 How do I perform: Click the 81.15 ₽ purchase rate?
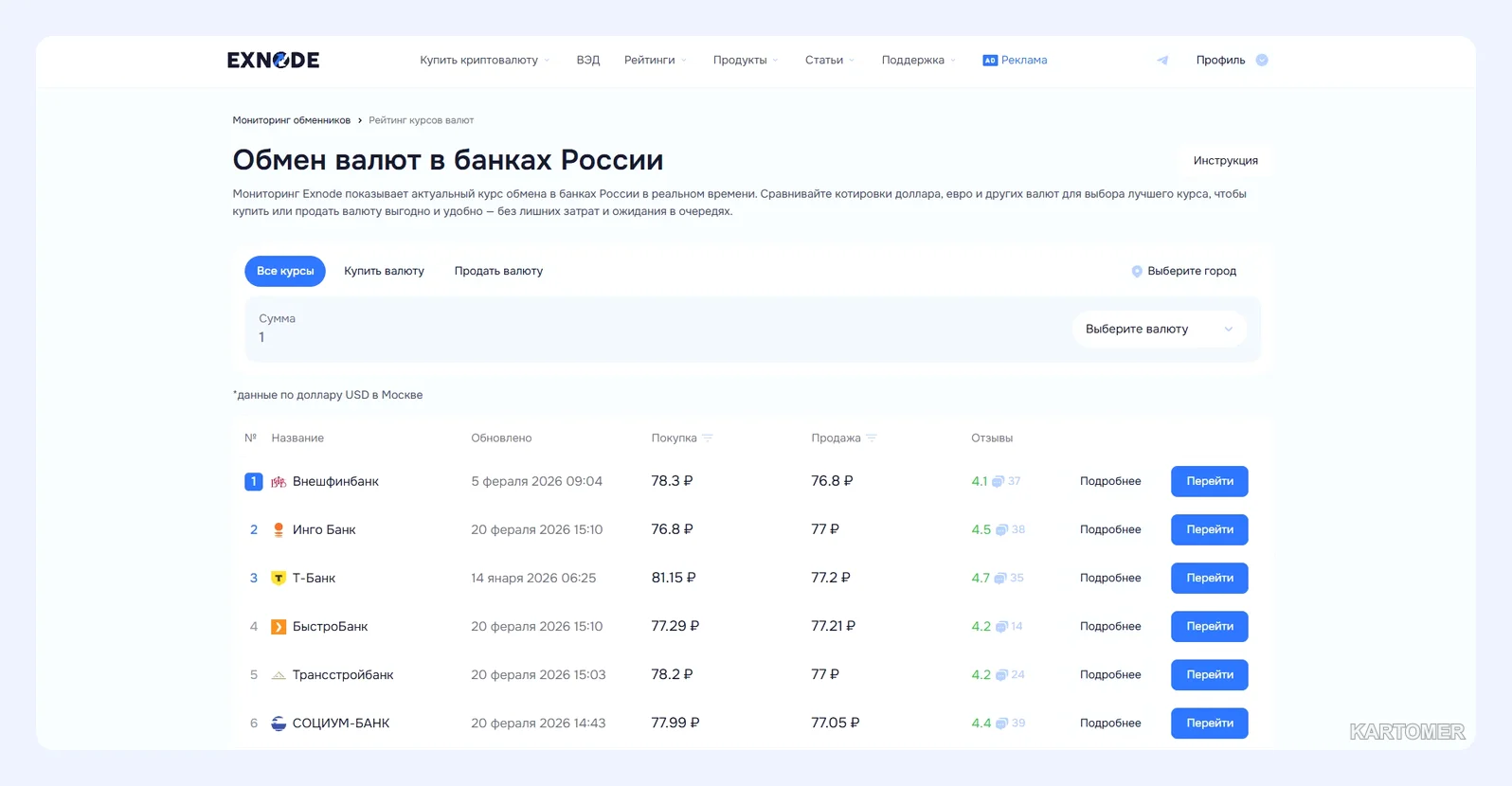[x=674, y=578]
